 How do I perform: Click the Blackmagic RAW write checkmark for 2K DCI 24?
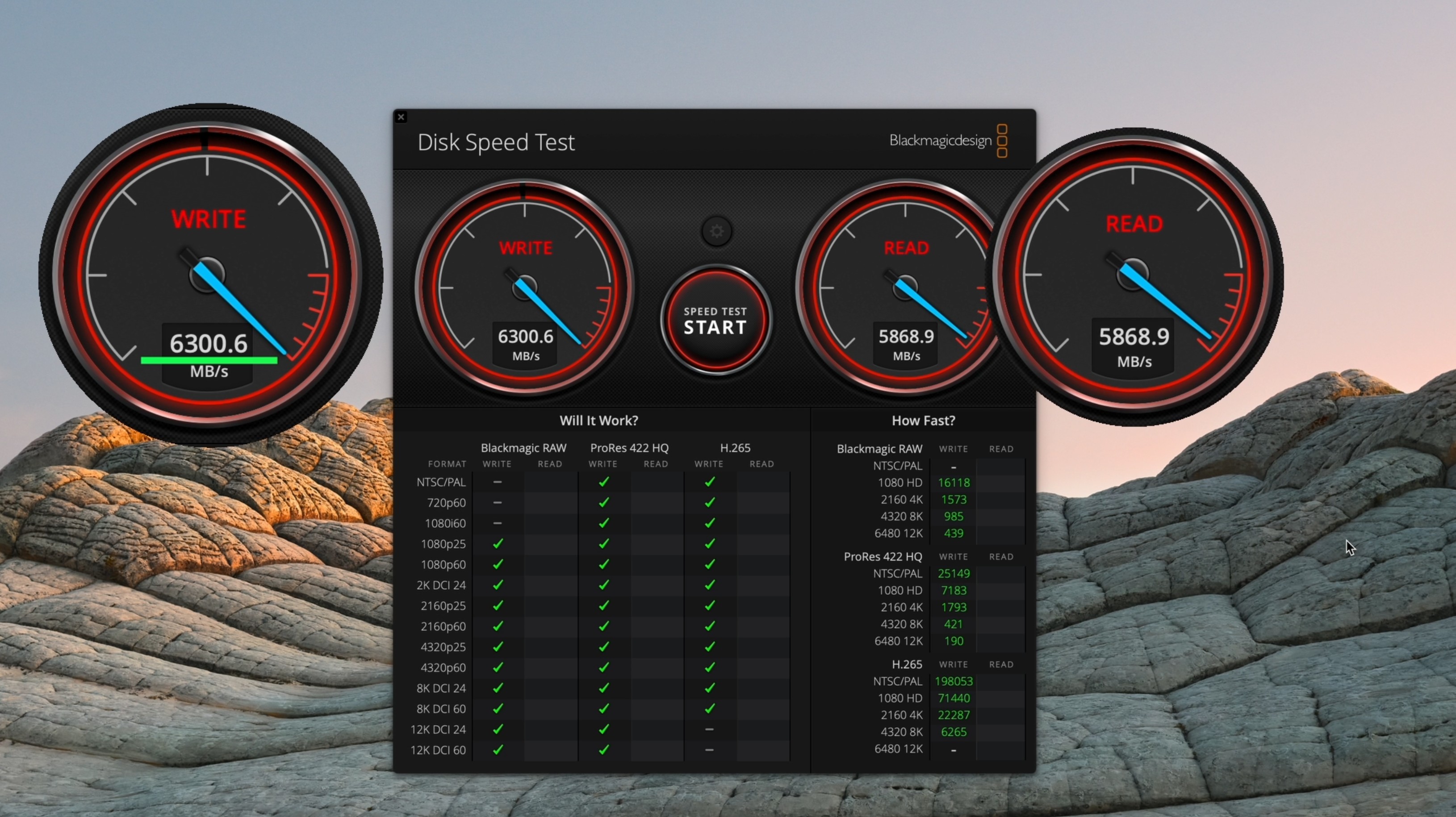[498, 585]
